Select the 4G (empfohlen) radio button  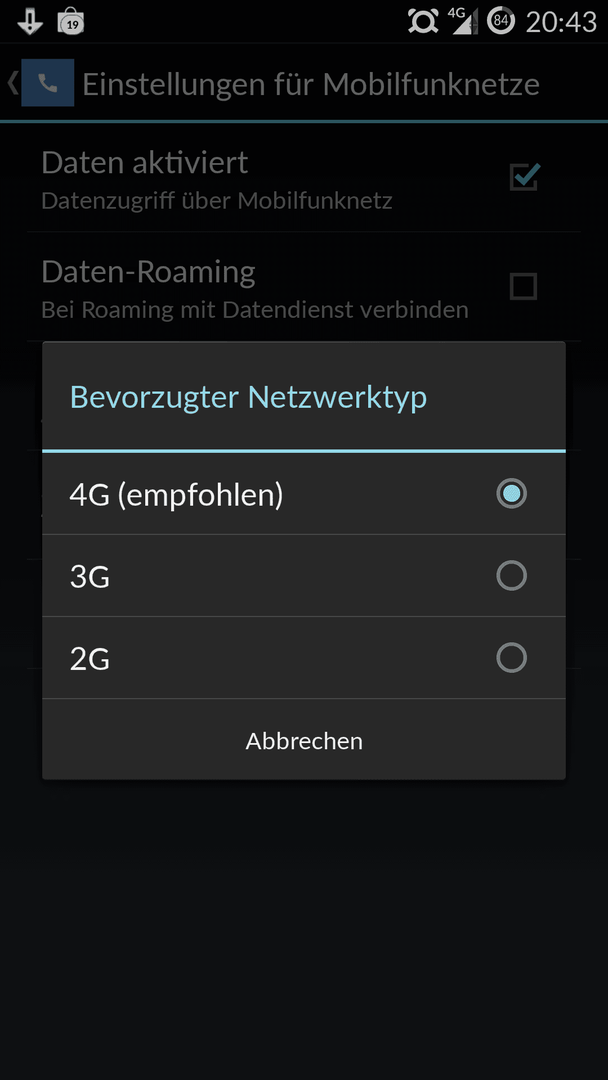(x=511, y=493)
